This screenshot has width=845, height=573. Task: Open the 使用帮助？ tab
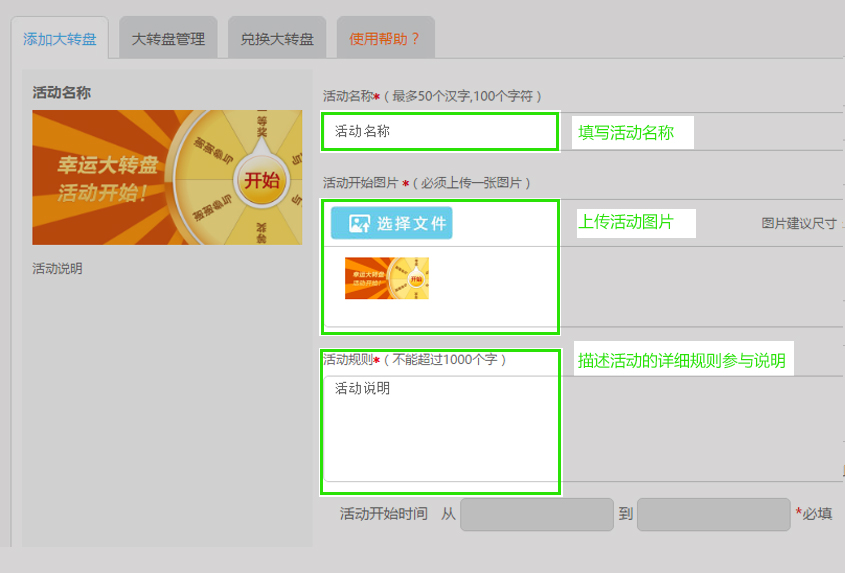pyautogui.click(x=385, y=40)
